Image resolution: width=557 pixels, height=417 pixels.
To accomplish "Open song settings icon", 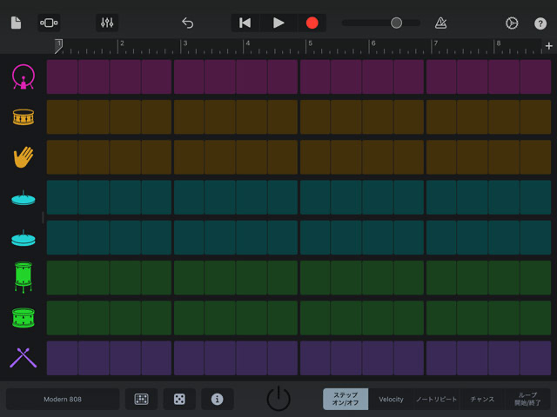I will (x=512, y=23).
